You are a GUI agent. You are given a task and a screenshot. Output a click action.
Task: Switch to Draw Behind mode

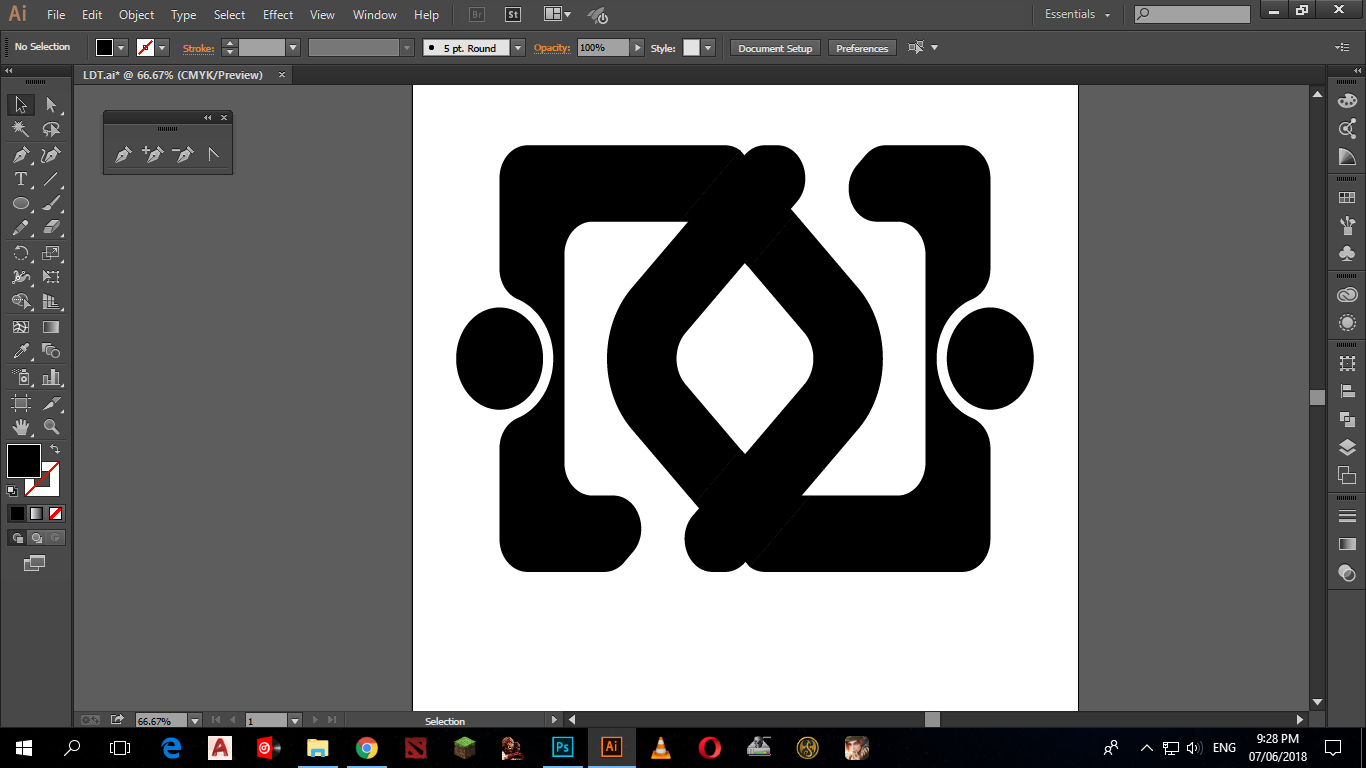pyautogui.click(x=36, y=538)
